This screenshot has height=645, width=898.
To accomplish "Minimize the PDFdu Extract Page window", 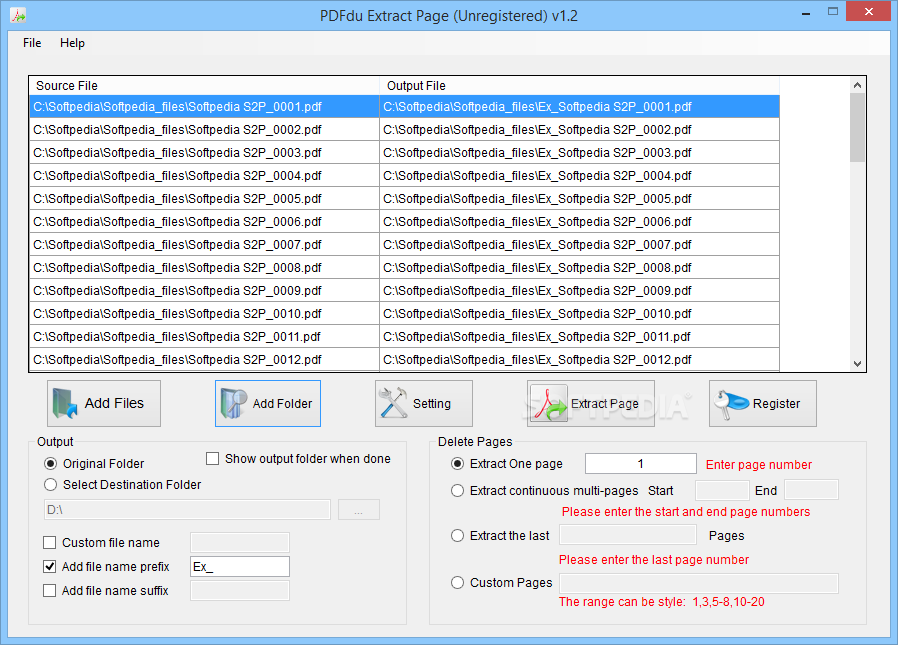I will (x=806, y=12).
